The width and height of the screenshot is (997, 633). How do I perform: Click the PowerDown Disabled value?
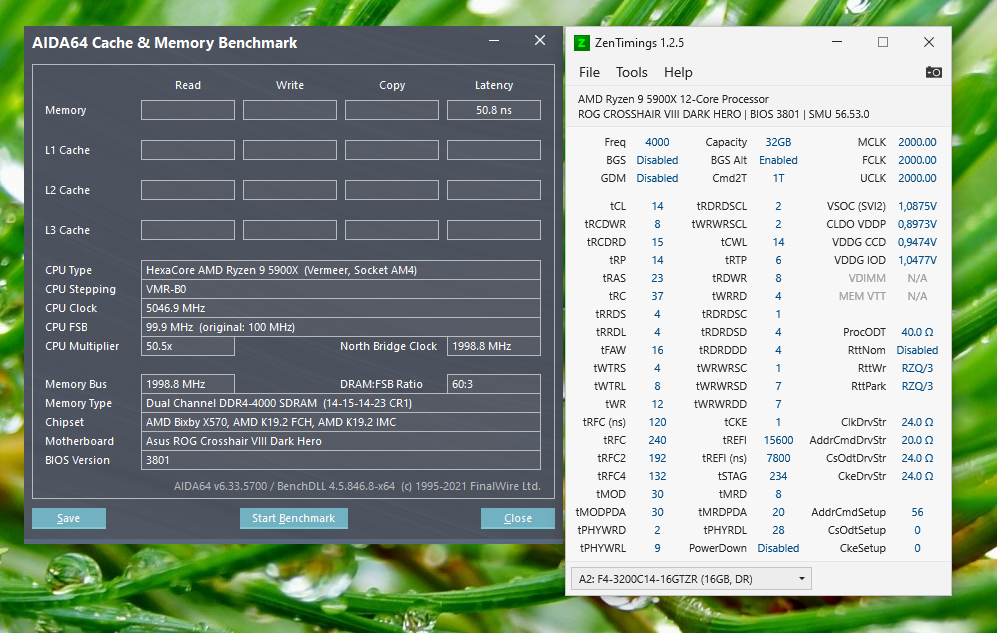[778, 548]
